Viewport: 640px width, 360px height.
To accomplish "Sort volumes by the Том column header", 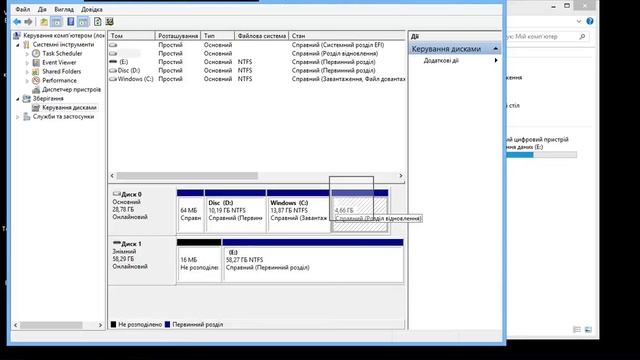I will click(x=131, y=36).
